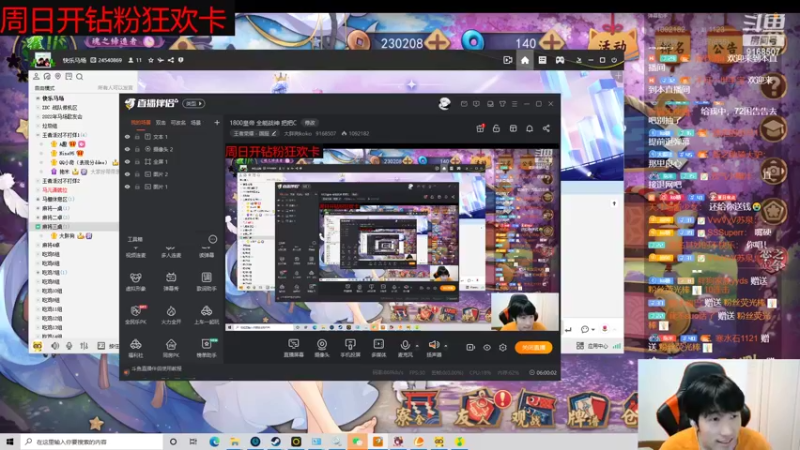Open the 全民乐PK tool
Screen dimensions: 800x450
coord(135,315)
